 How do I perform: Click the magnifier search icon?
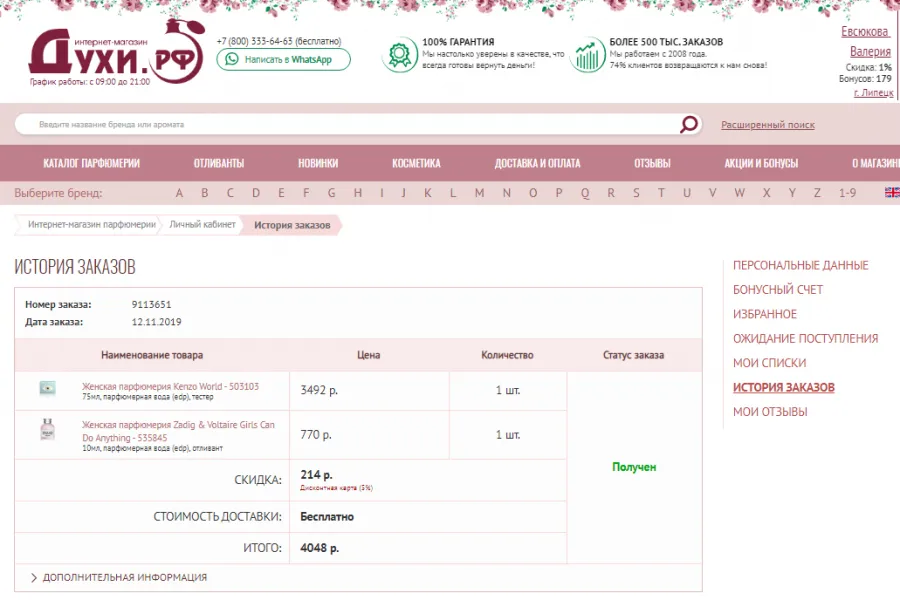688,124
